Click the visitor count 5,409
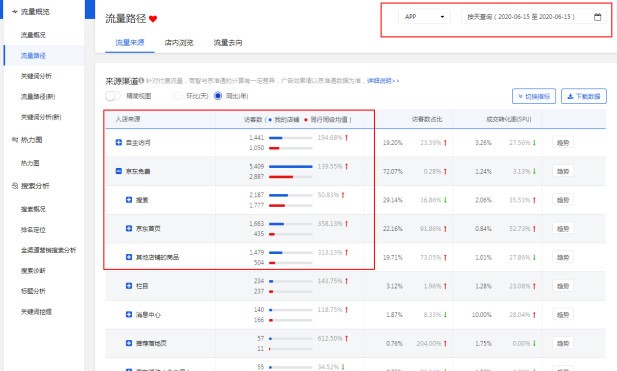This screenshot has width=617, height=371. click(257, 166)
